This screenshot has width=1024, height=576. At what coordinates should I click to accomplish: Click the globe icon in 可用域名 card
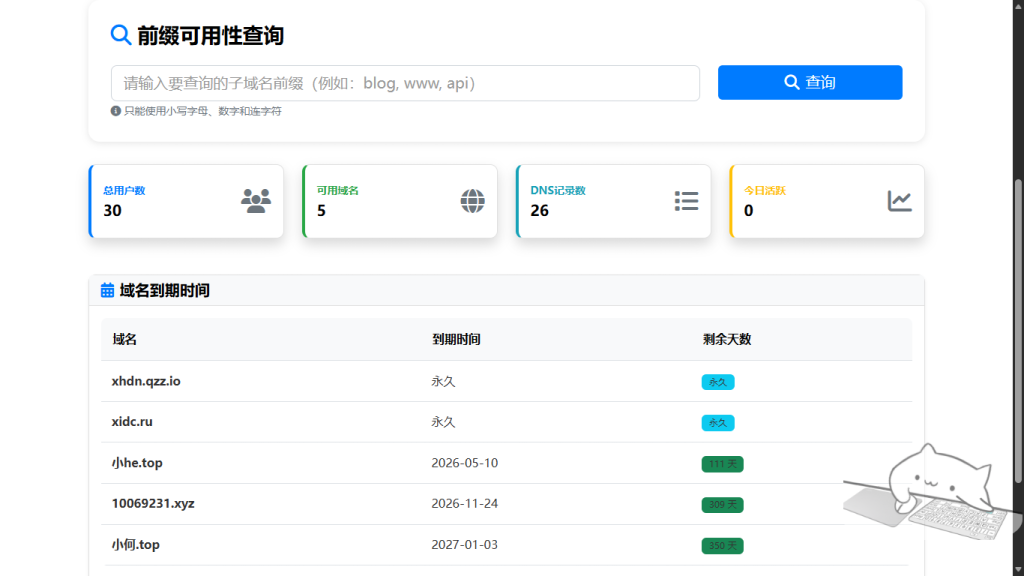(x=472, y=201)
